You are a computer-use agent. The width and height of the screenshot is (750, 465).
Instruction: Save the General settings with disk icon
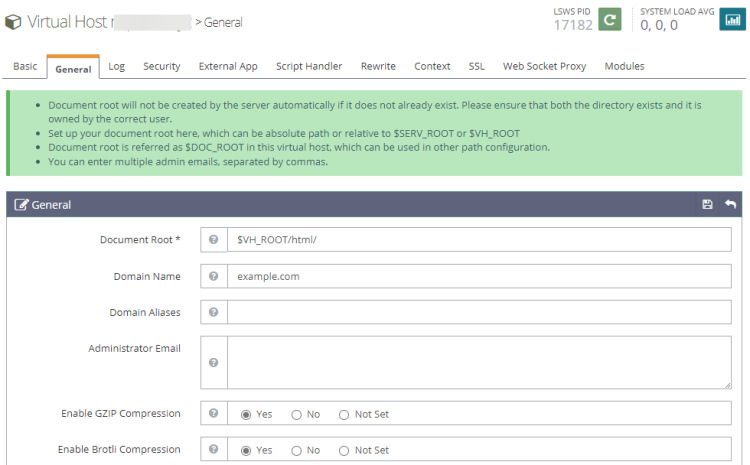click(x=707, y=204)
